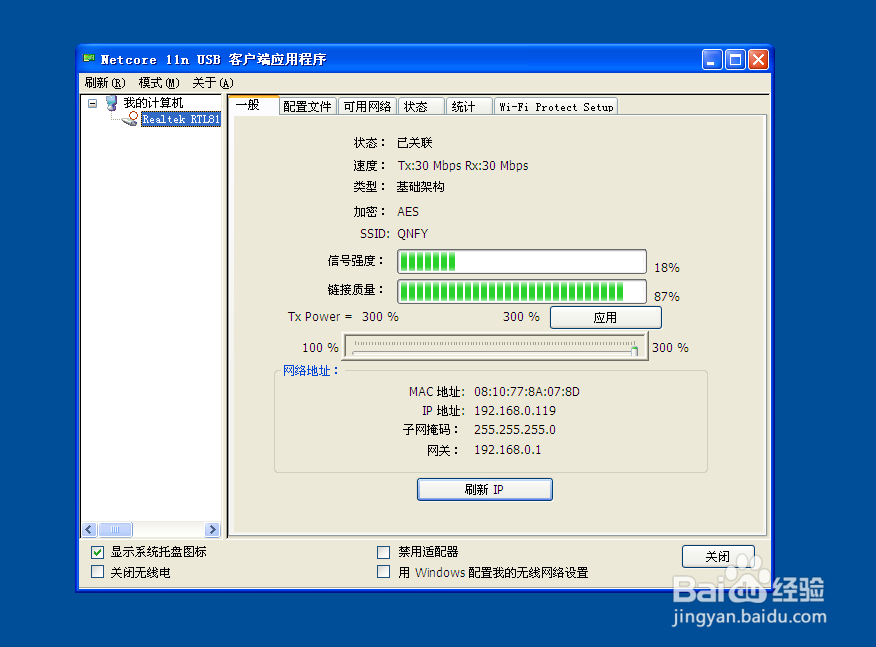Click the 应用 button for Tx Power

[x=606, y=317]
